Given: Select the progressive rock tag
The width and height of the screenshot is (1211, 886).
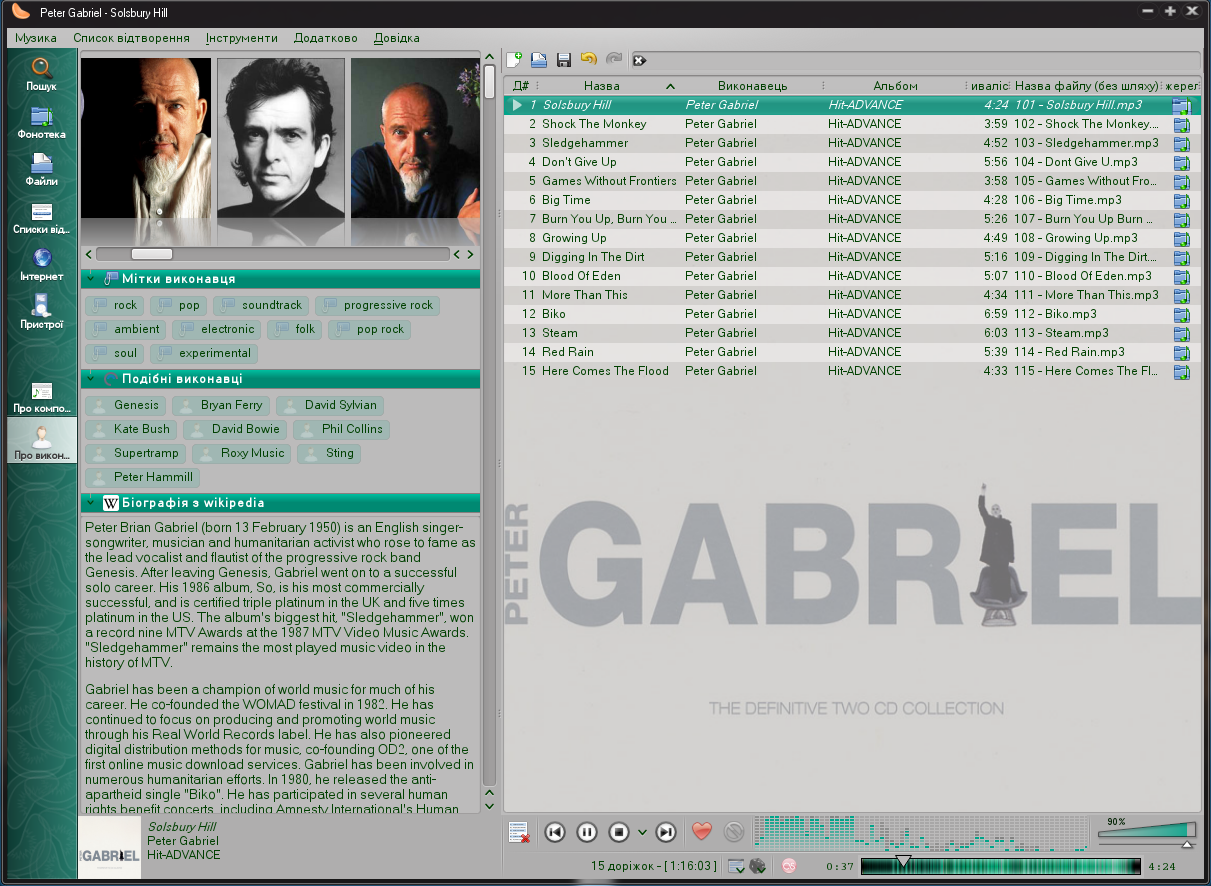Looking at the screenshot, I should (378, 305).
